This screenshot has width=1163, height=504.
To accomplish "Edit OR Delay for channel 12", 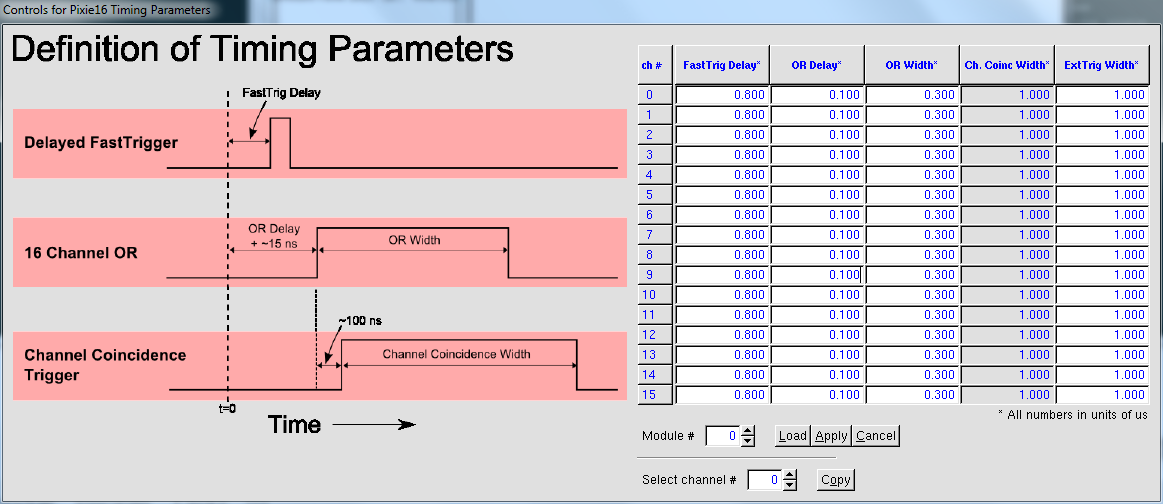I will (x=817, y=335).
